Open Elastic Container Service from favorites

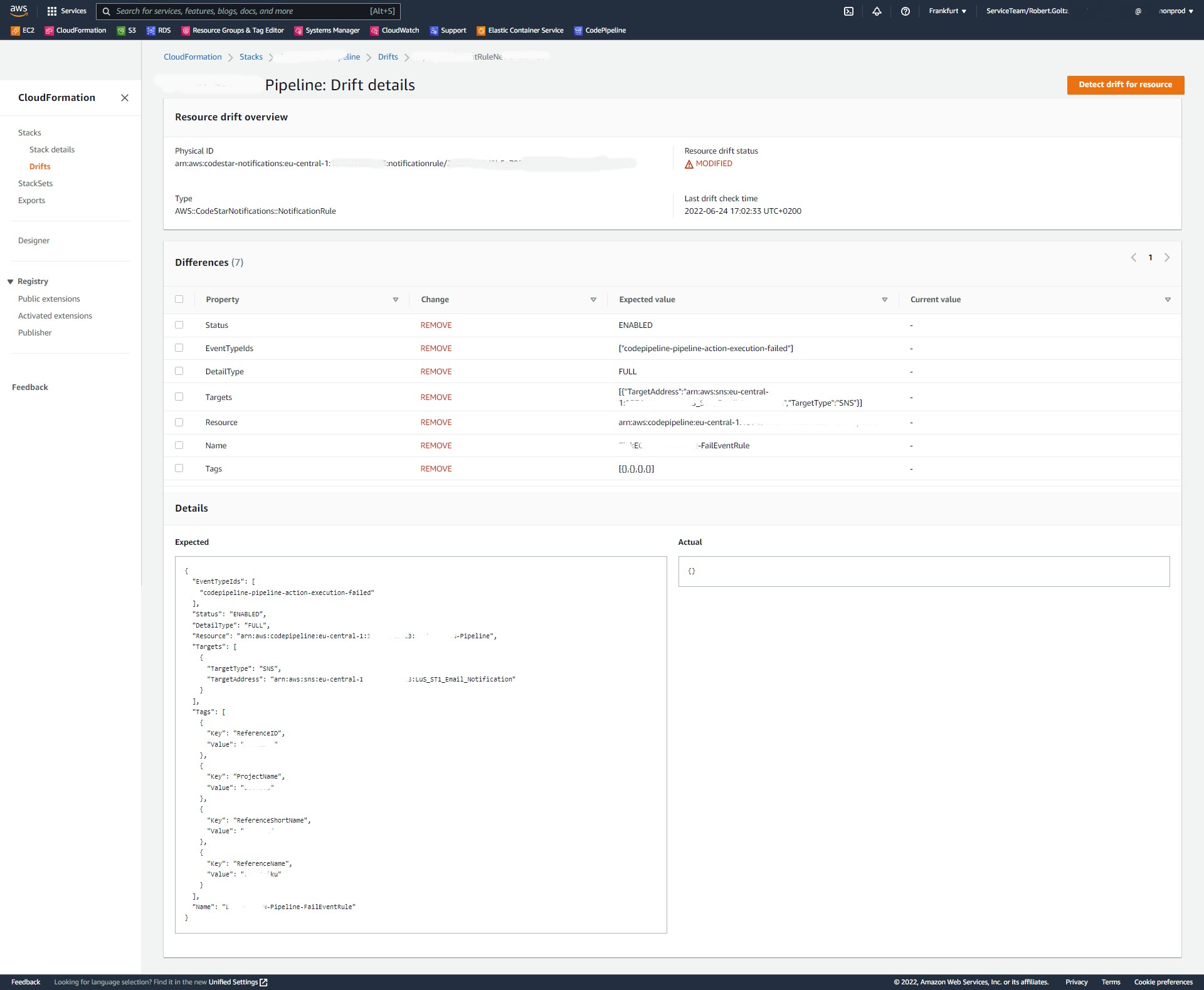pos(520,30)
